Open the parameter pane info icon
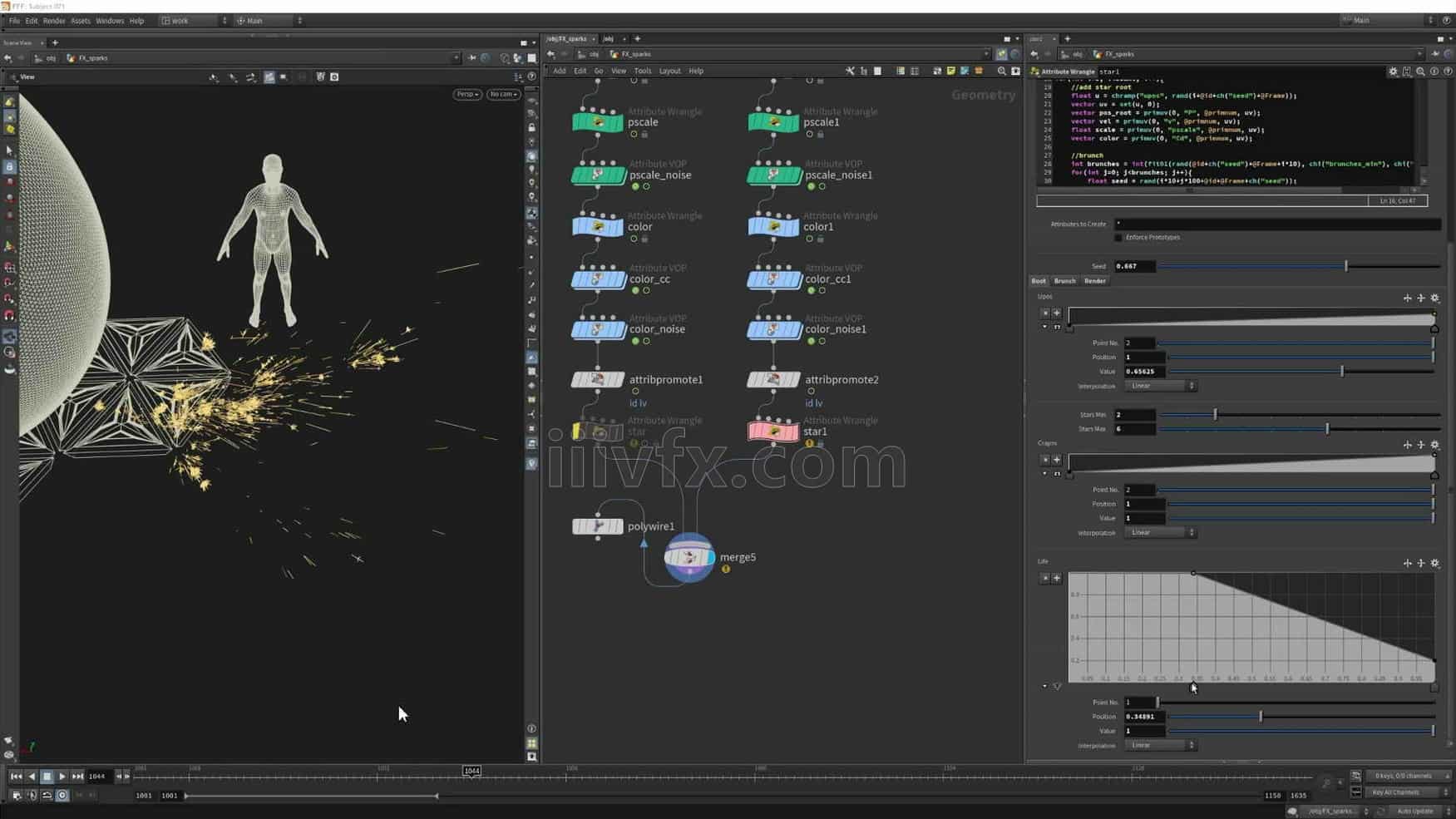The image size is (1456, 819). pyautogui.click(x=1434, y=72)
